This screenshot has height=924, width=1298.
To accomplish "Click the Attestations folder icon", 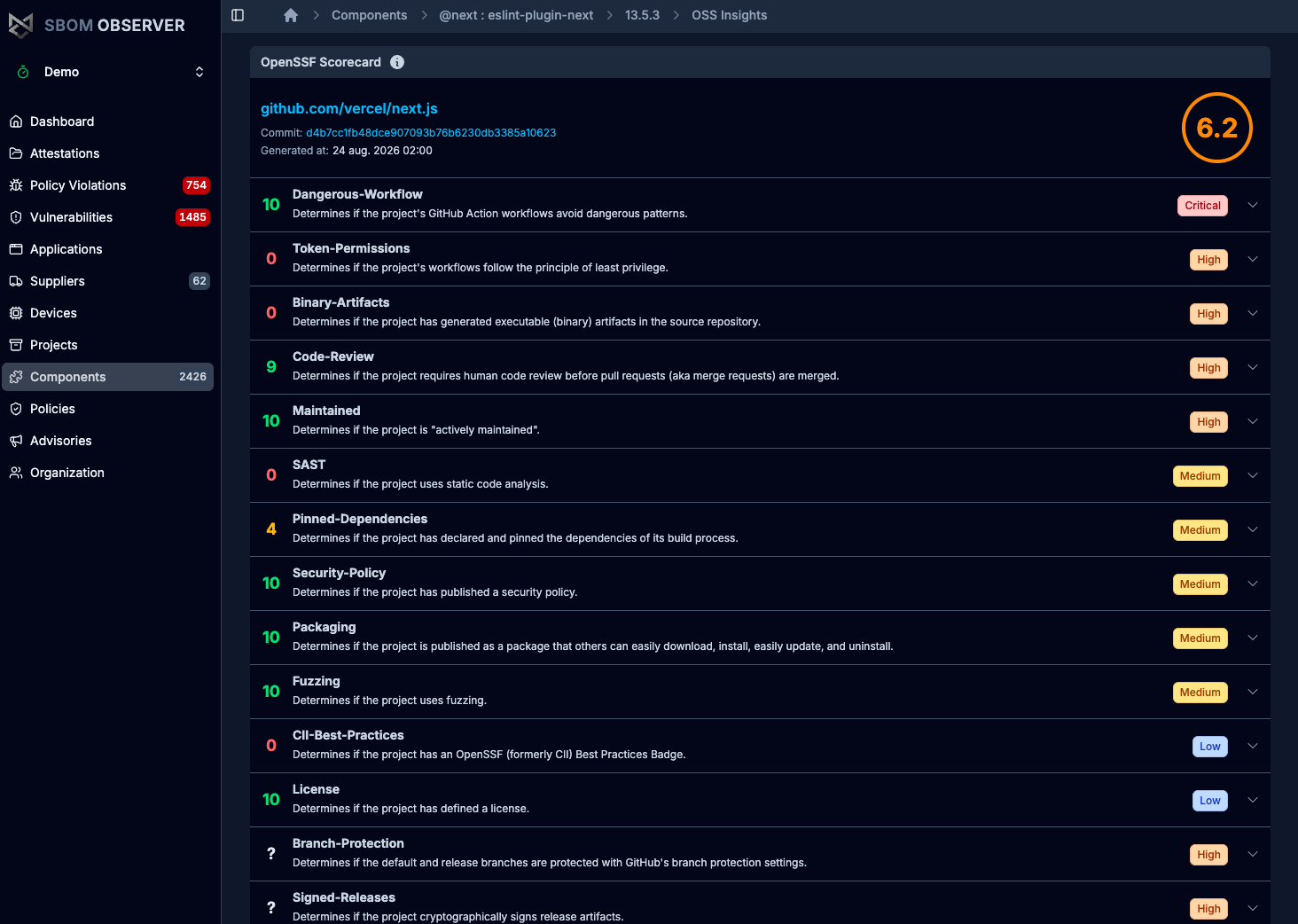I will 16,153.
